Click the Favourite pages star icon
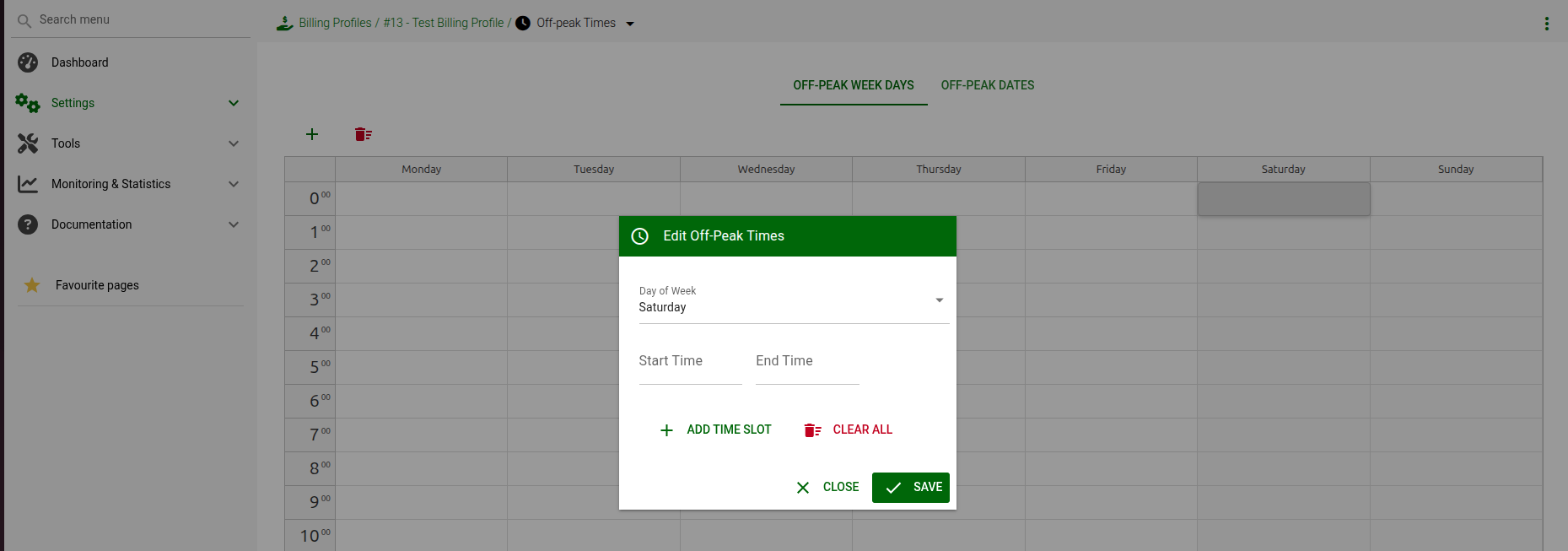This screenshot has height=551, width=1568. coord(32,285)
